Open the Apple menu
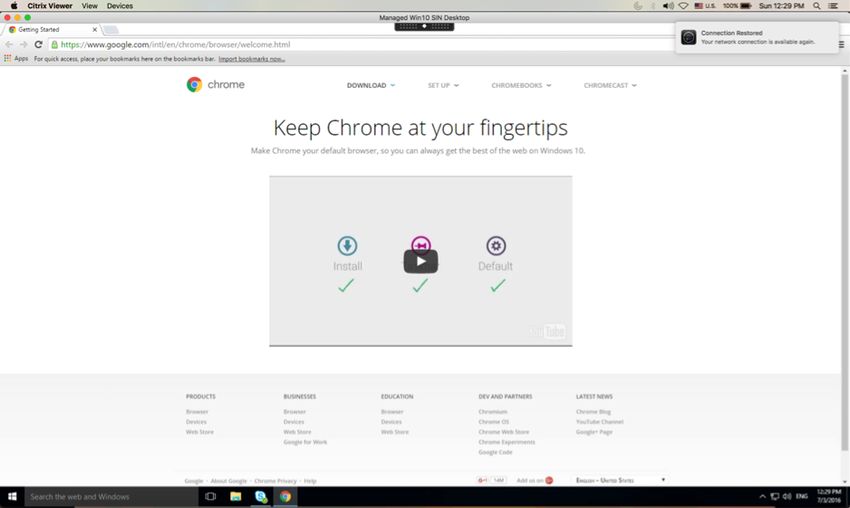Screen dimensions: 850x508 click(14, 6)
